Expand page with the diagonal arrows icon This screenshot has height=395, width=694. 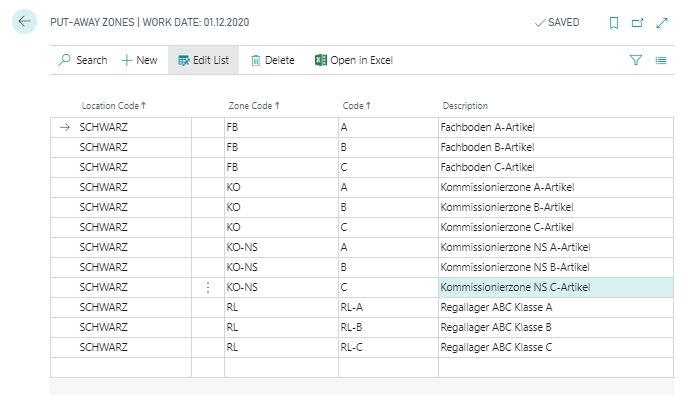coord(662,23)
